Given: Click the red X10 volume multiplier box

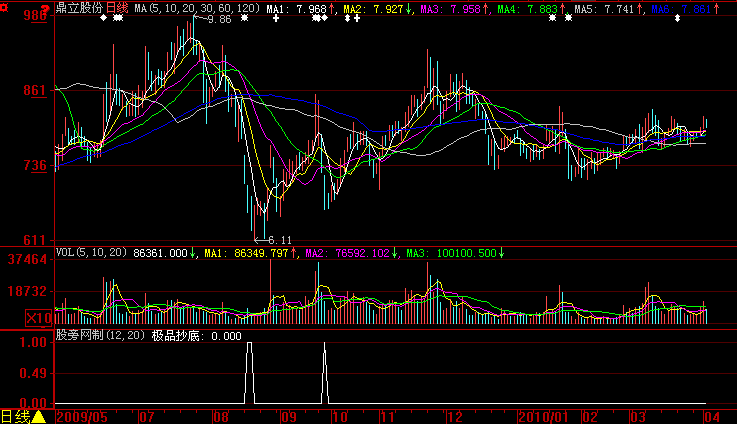Looking at the screenshot, I should click(x=38, y=318).
